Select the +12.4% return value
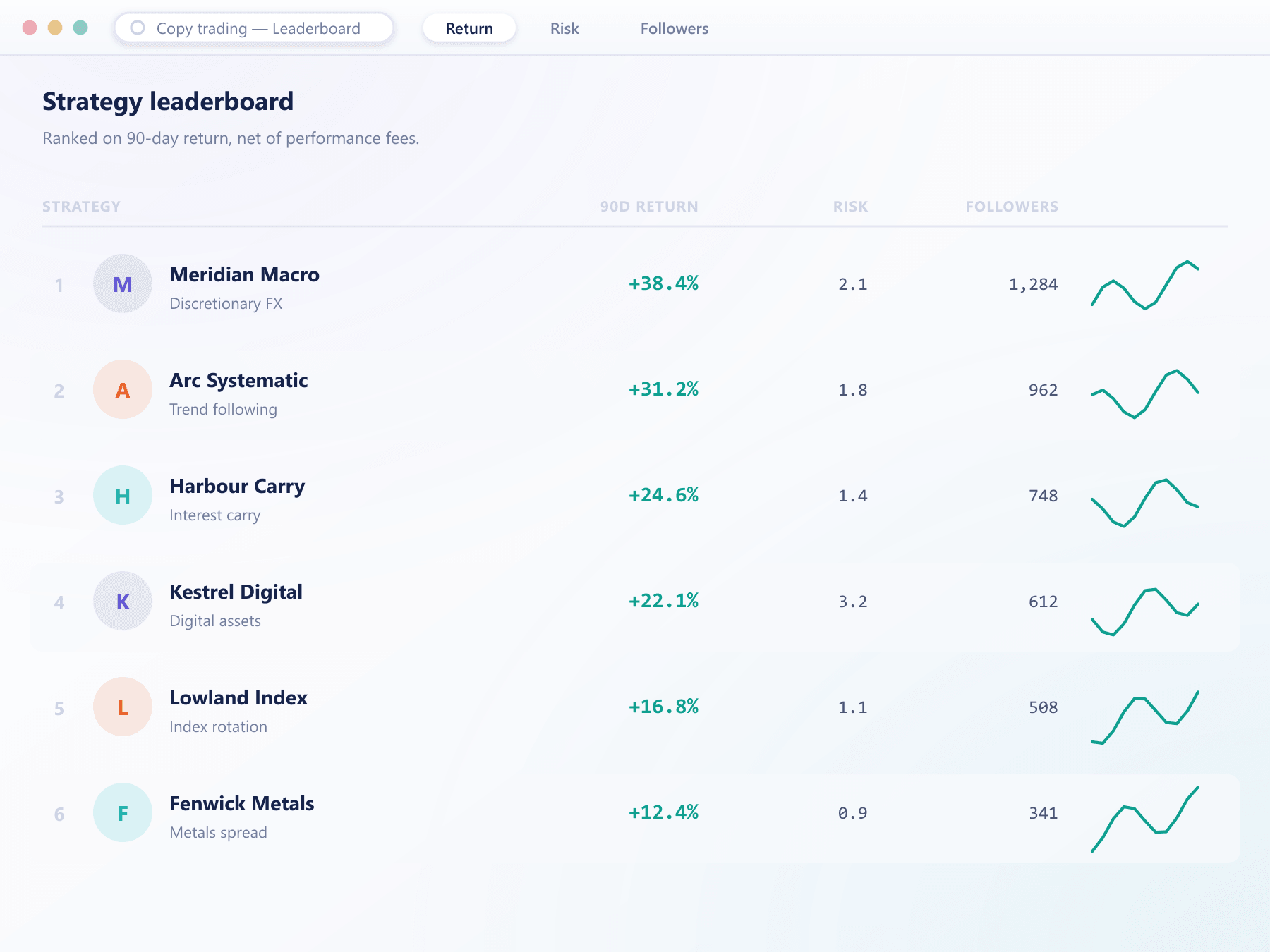 (x=663, y=812)
